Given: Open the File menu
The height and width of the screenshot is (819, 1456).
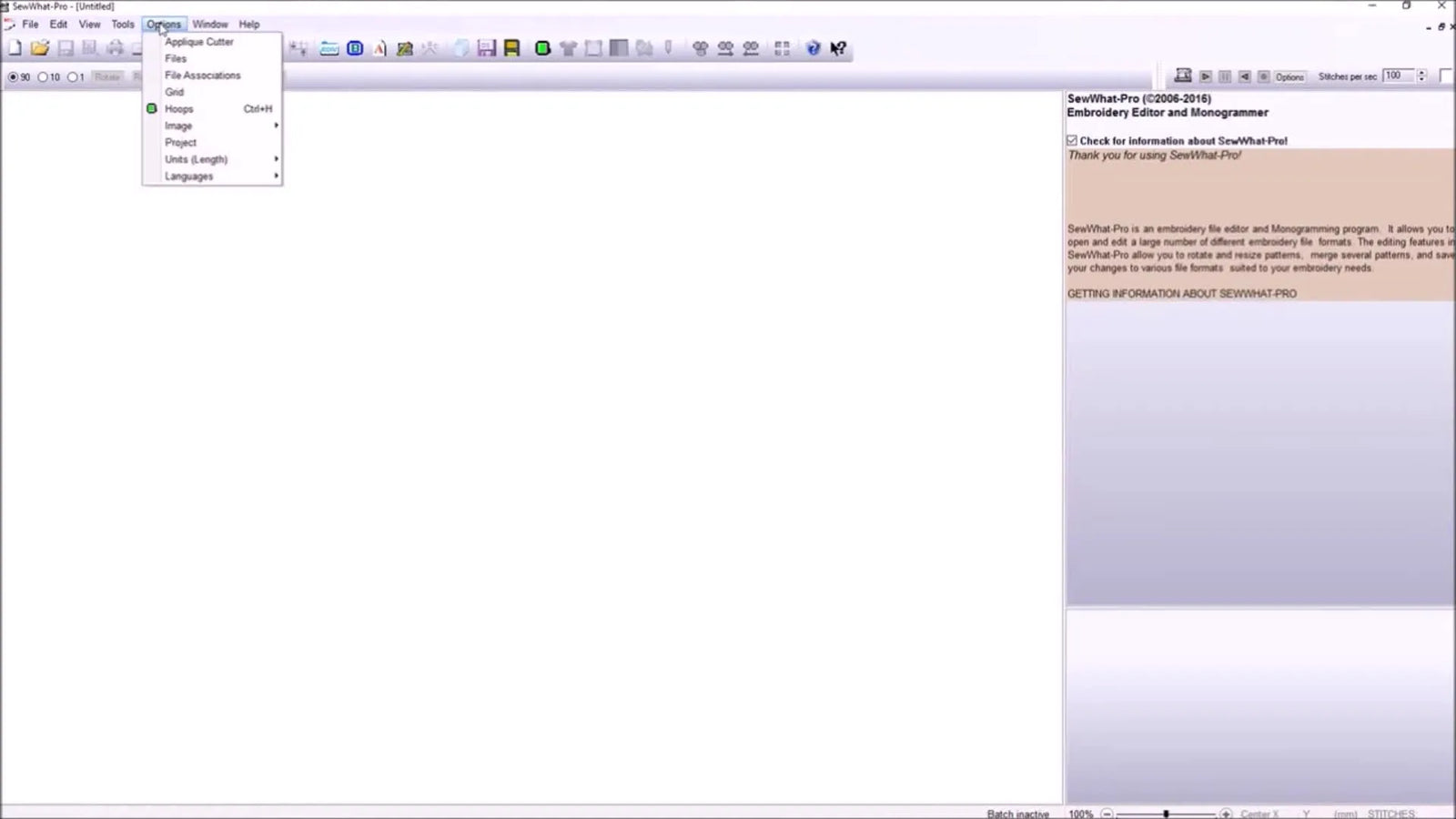Looking at the screenshot, I should 30,25.
